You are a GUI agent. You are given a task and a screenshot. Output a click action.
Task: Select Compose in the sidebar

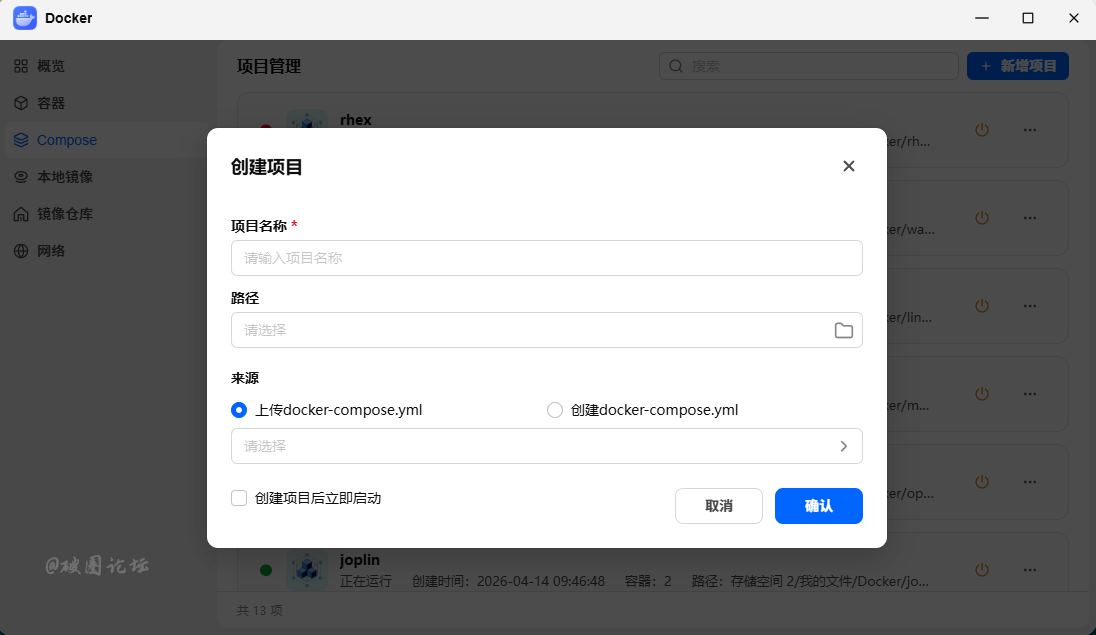(108, 140)
